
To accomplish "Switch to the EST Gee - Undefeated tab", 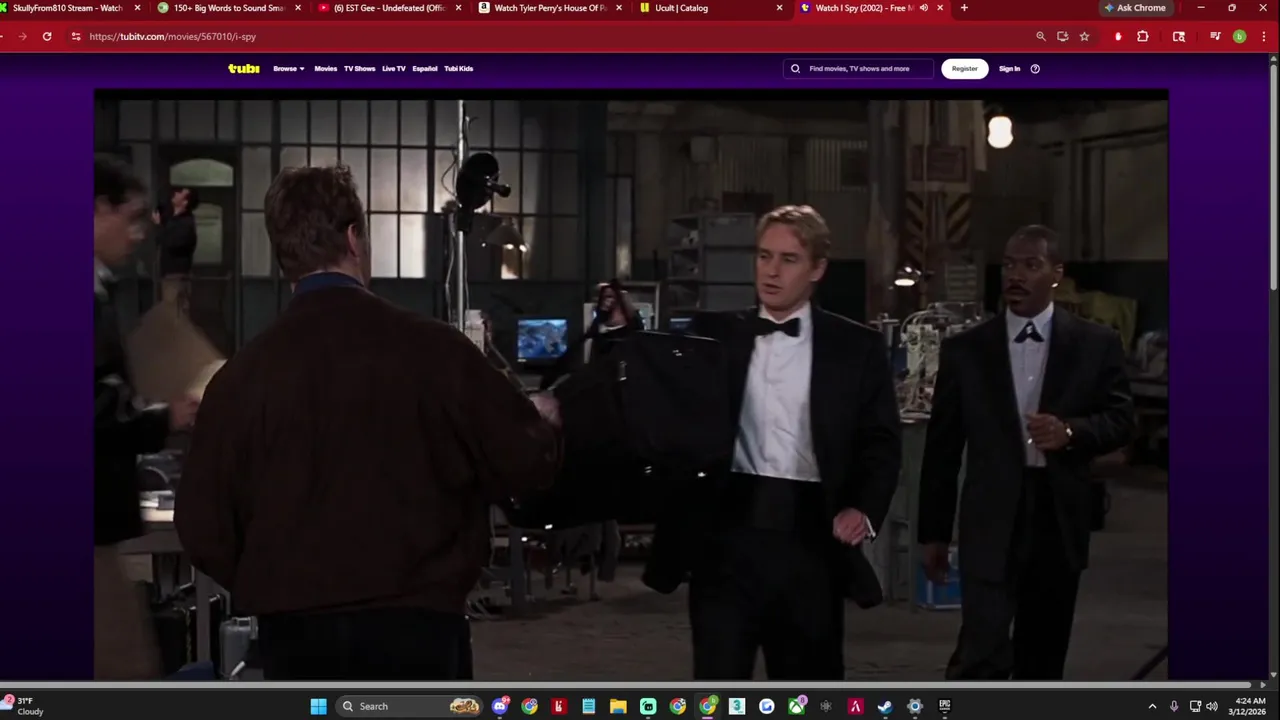I will click(x=390, y=8).
